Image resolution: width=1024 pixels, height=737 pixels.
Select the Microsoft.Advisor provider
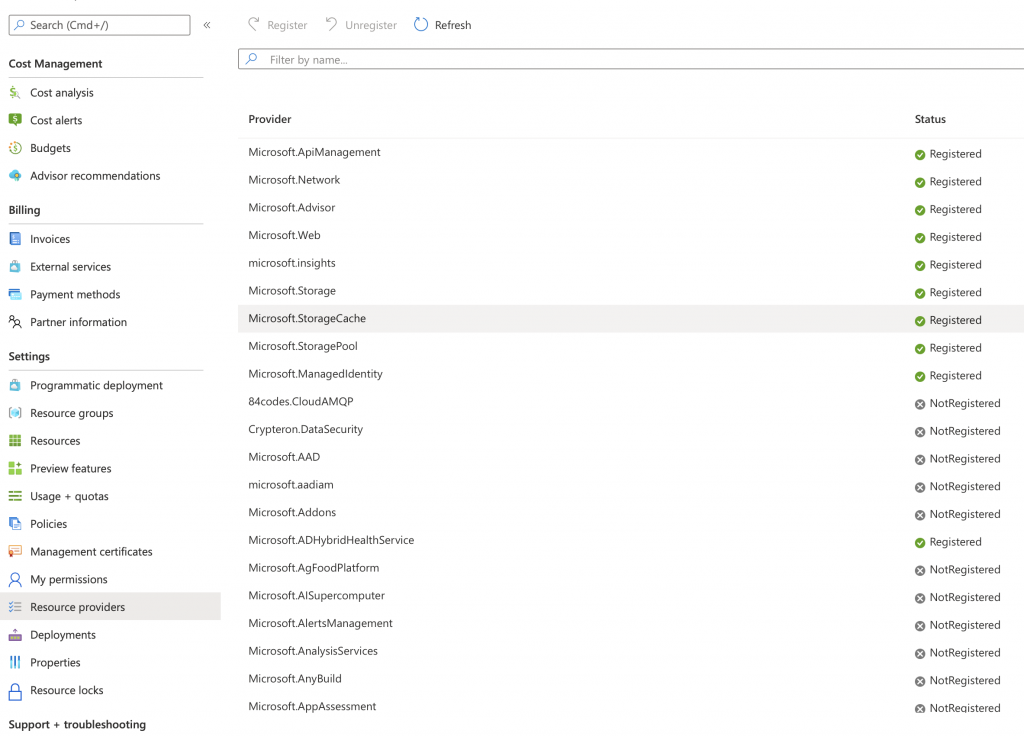point(291,208)
